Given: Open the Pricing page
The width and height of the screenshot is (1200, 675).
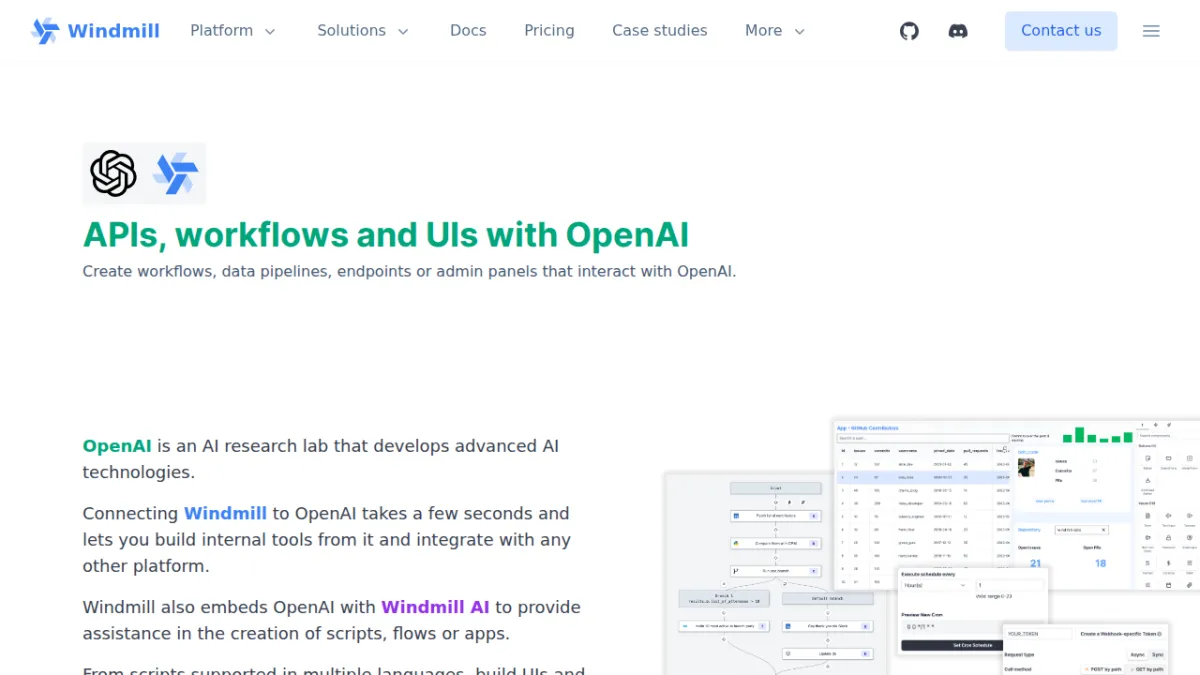Looking at the screenshot, I should pos(549,31).
